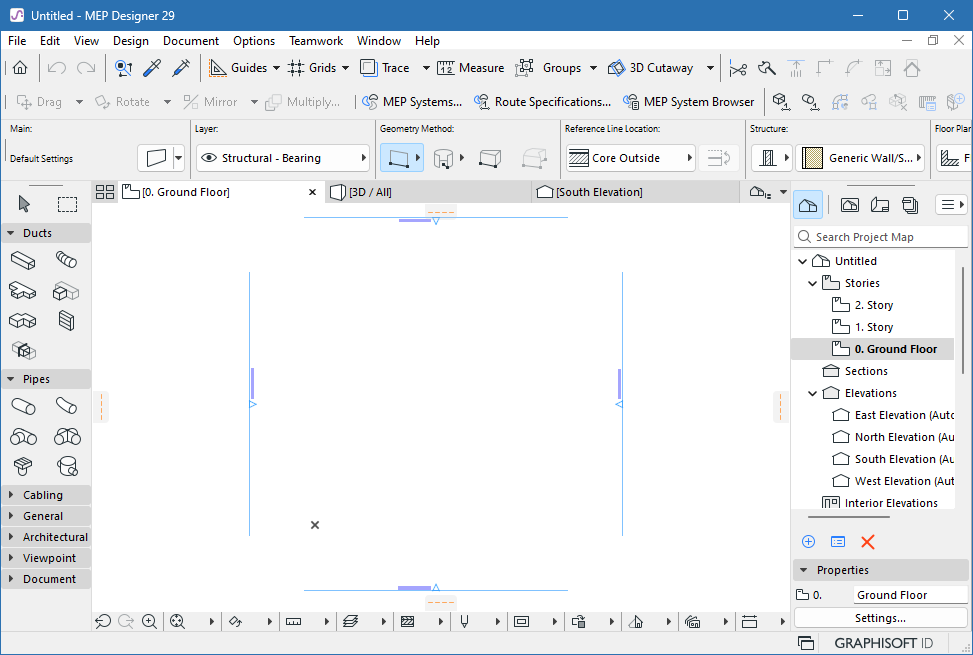Open the MEP System Browser
This screenshot has height=655, width=973.
[x=688, y=101]
